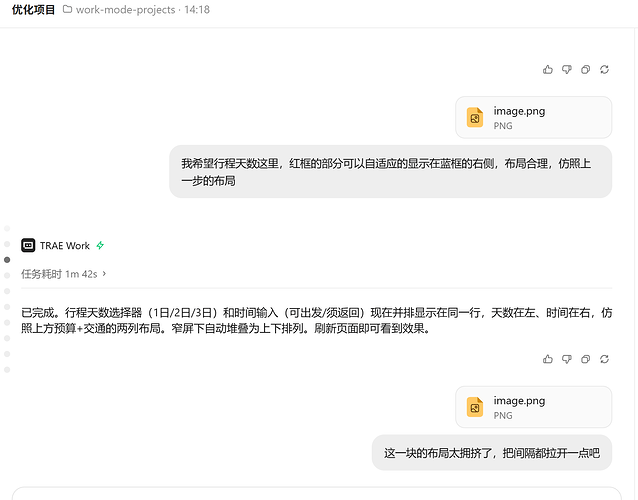Jump to the active dark timeline dot

click(7, 260)
